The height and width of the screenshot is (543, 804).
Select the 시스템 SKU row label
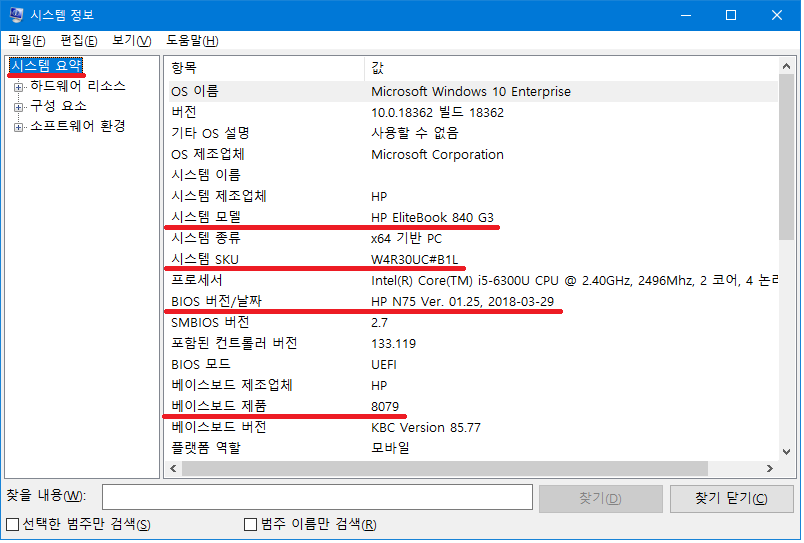205,259
